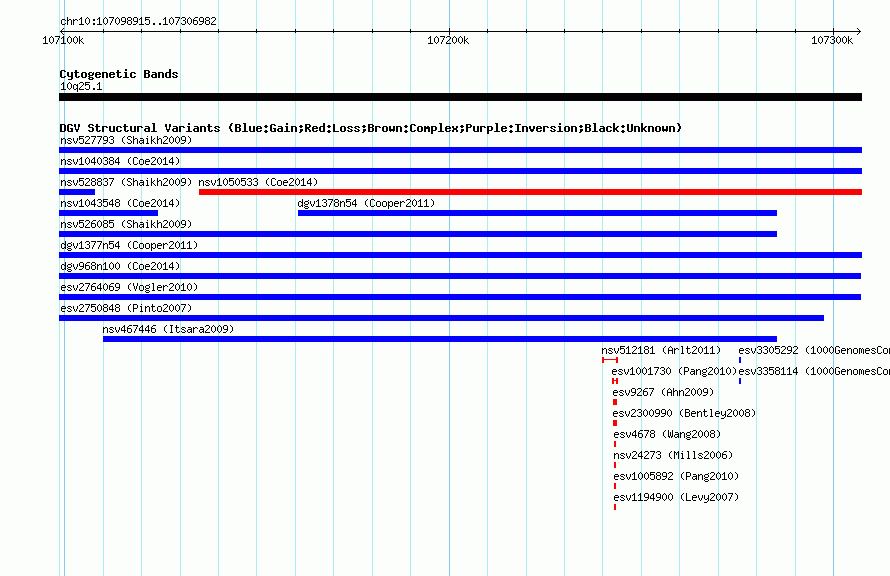Select the dgv1378n54 (Cooper2011) gain bar
The width and height of the screenshot is (890, 576).
coord(538,213)
